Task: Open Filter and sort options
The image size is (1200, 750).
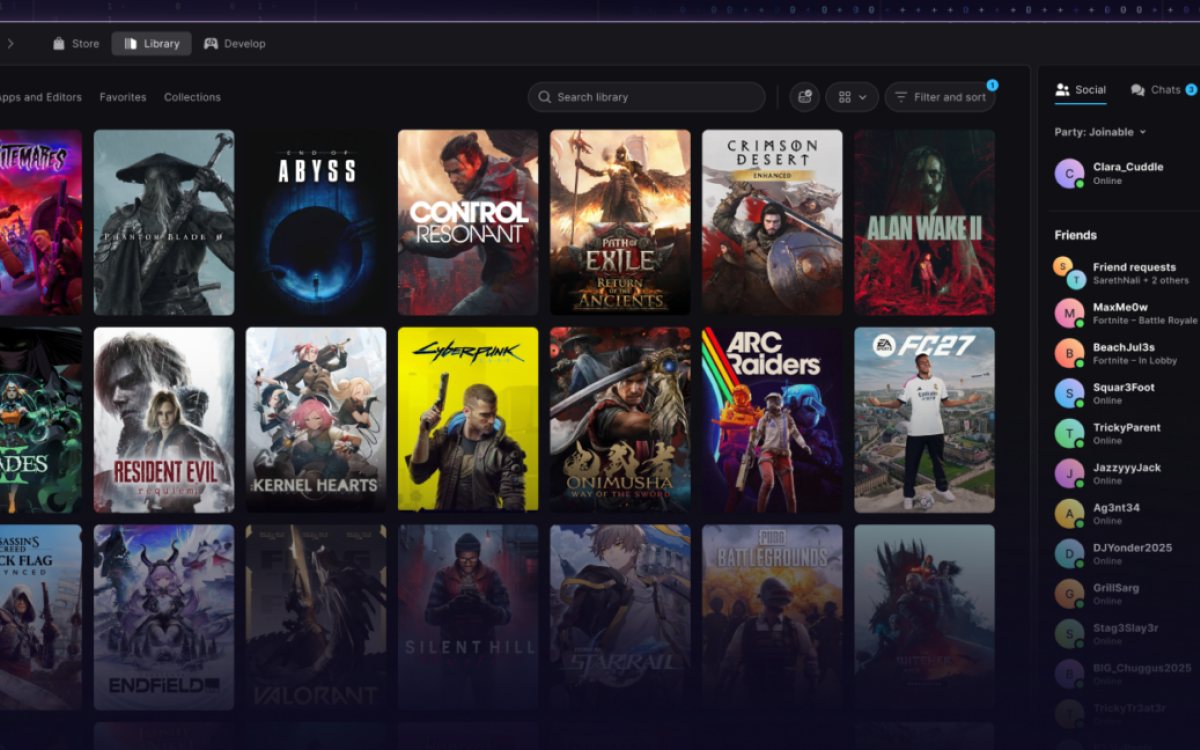Action: click(940, 97)
